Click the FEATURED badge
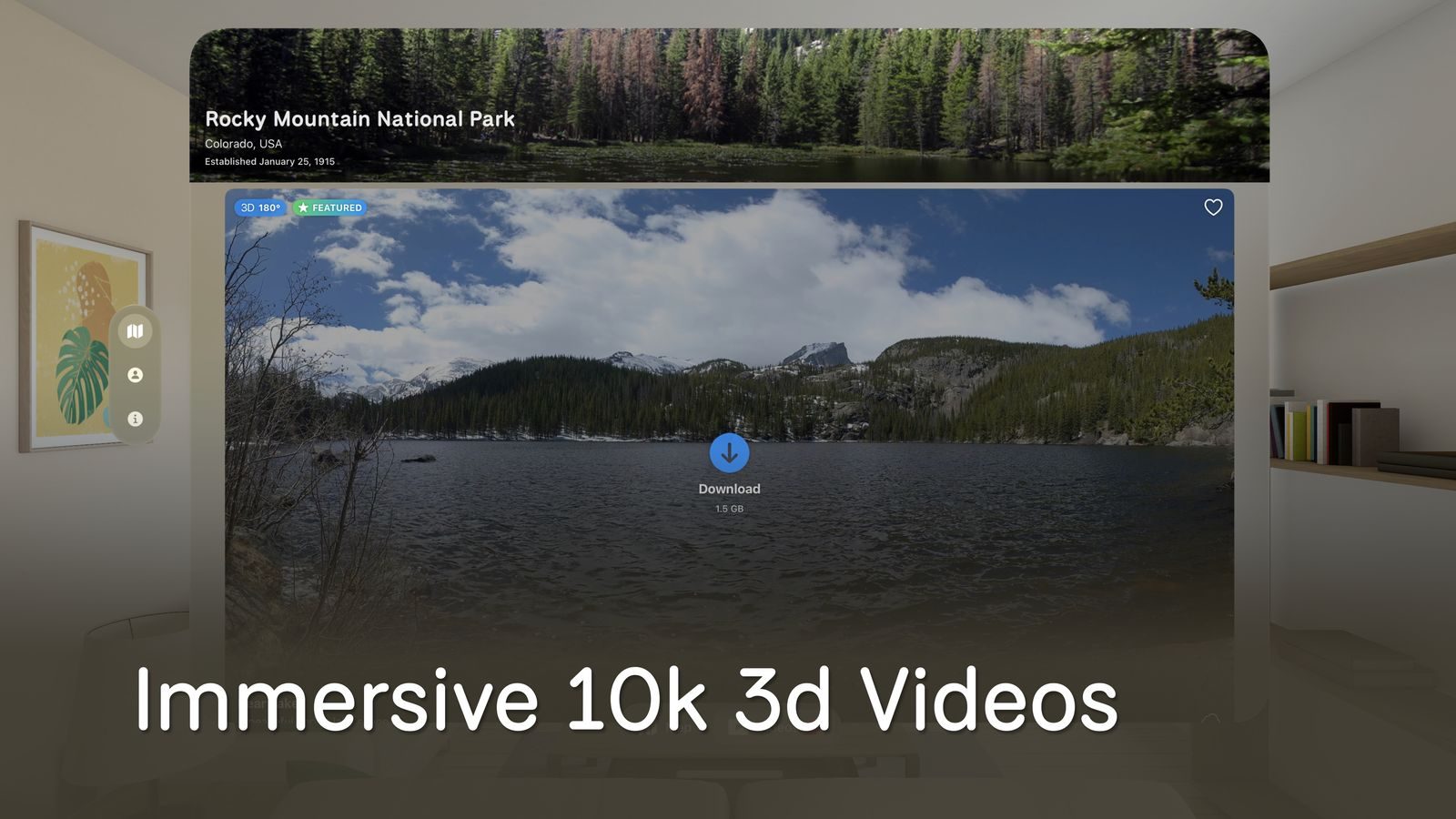 pos(329,207)
